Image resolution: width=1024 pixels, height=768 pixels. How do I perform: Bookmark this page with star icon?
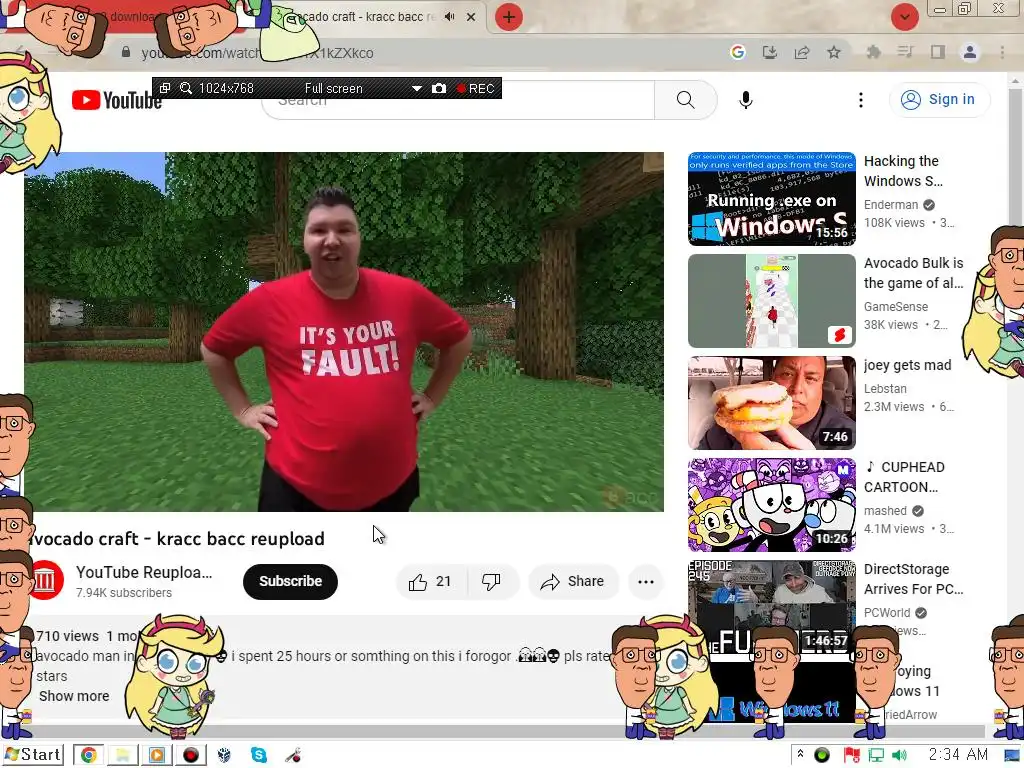(x=833, y=52)
